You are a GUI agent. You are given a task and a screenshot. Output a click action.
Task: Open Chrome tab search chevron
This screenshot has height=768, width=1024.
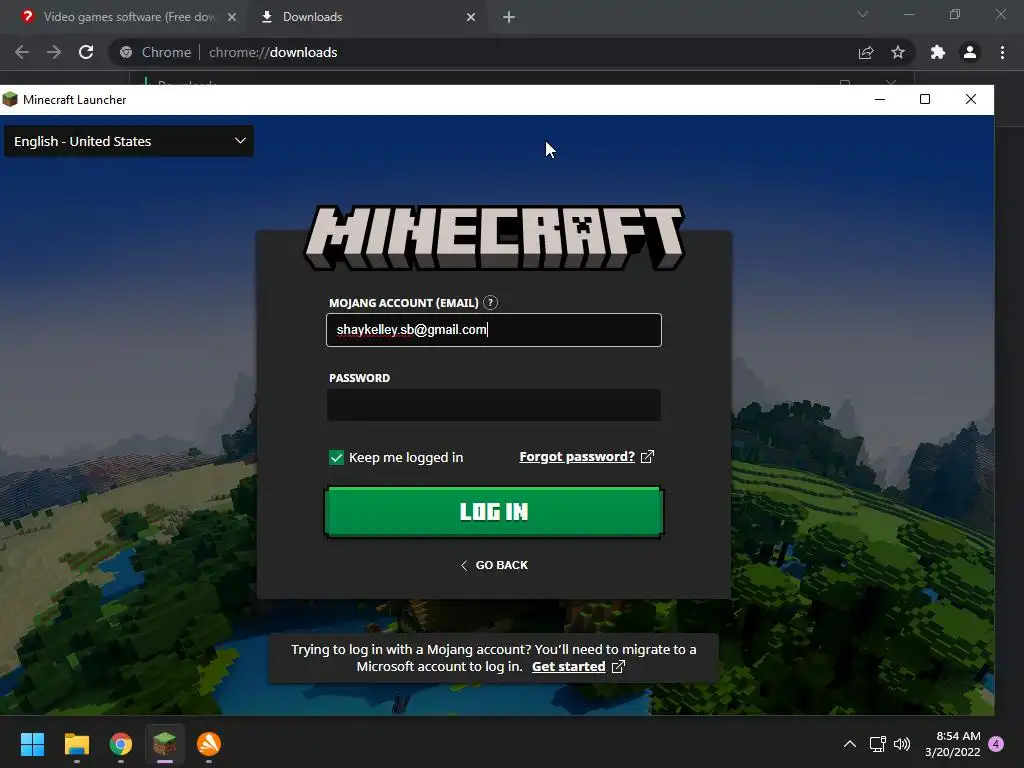coord(863,14)
